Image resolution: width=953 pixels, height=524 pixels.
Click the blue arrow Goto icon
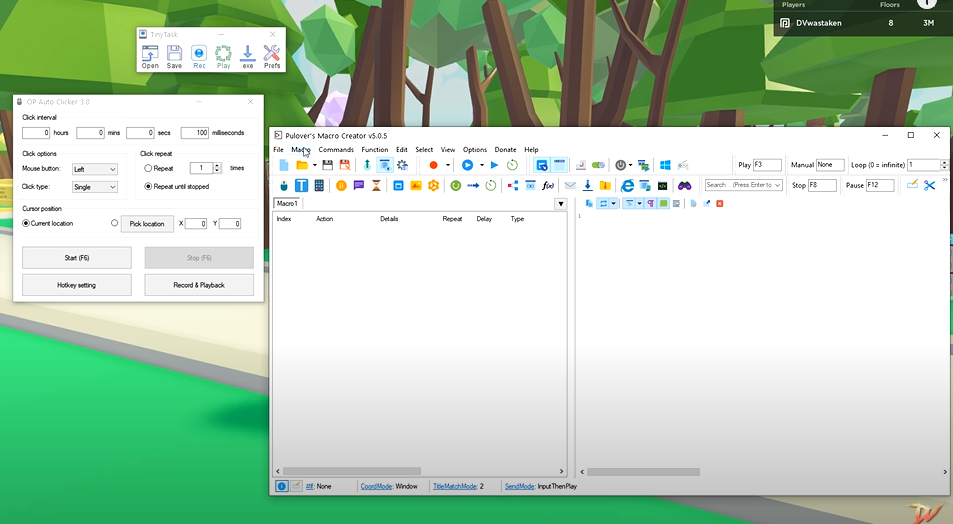click(473, 185)
